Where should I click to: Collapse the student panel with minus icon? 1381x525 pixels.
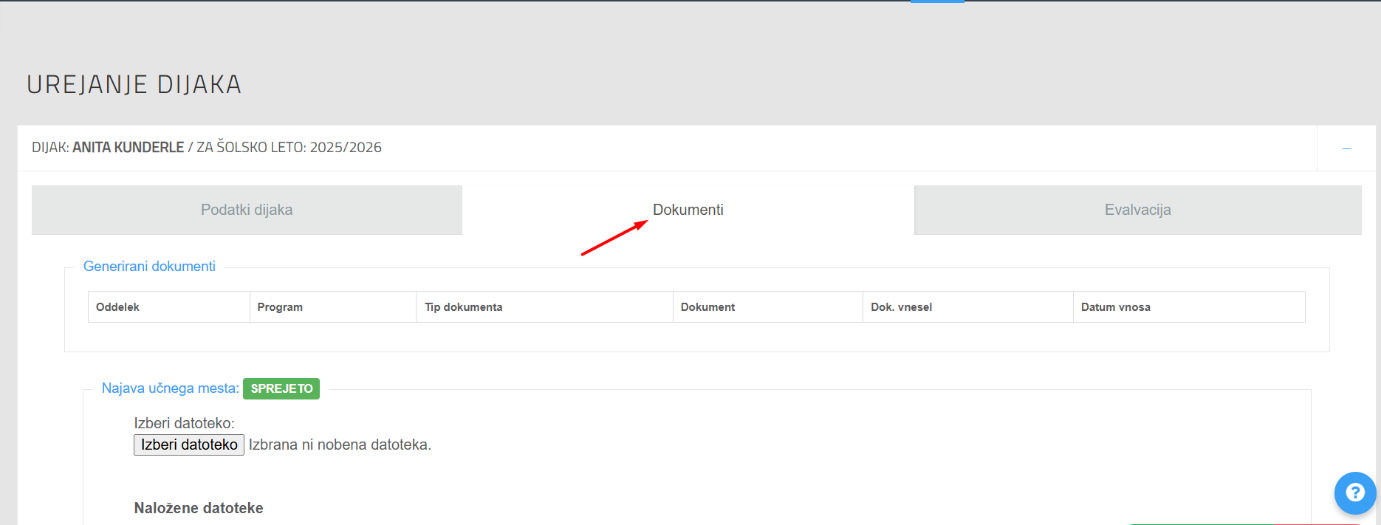pos(1347,148)
